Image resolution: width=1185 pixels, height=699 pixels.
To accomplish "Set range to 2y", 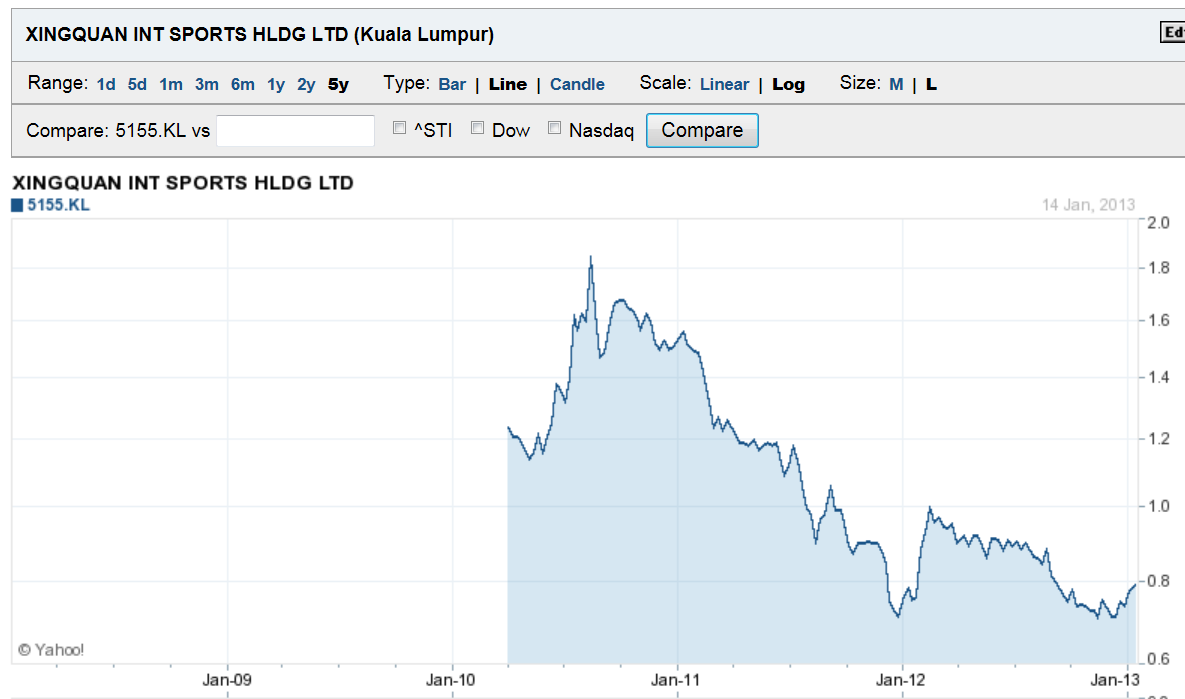I will click(x=306, y=84).
